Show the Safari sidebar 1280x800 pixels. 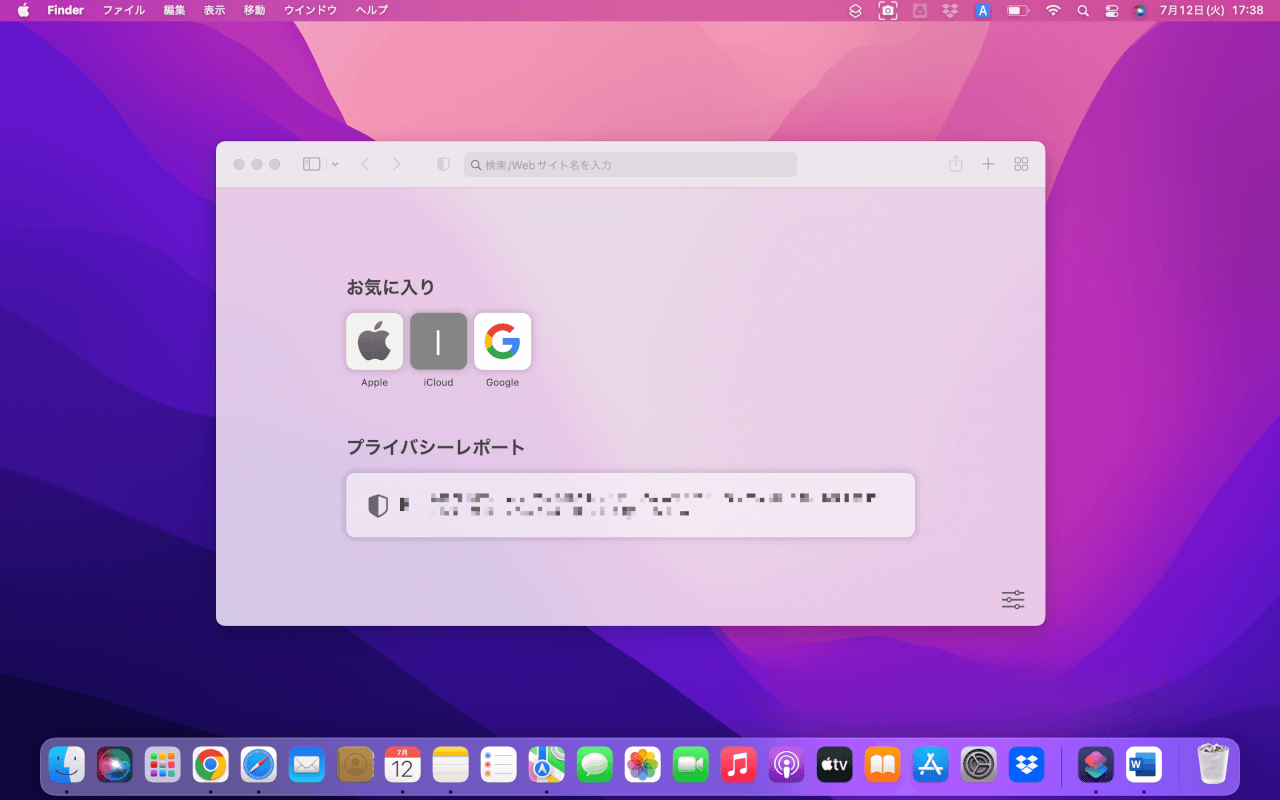point(311,164)
